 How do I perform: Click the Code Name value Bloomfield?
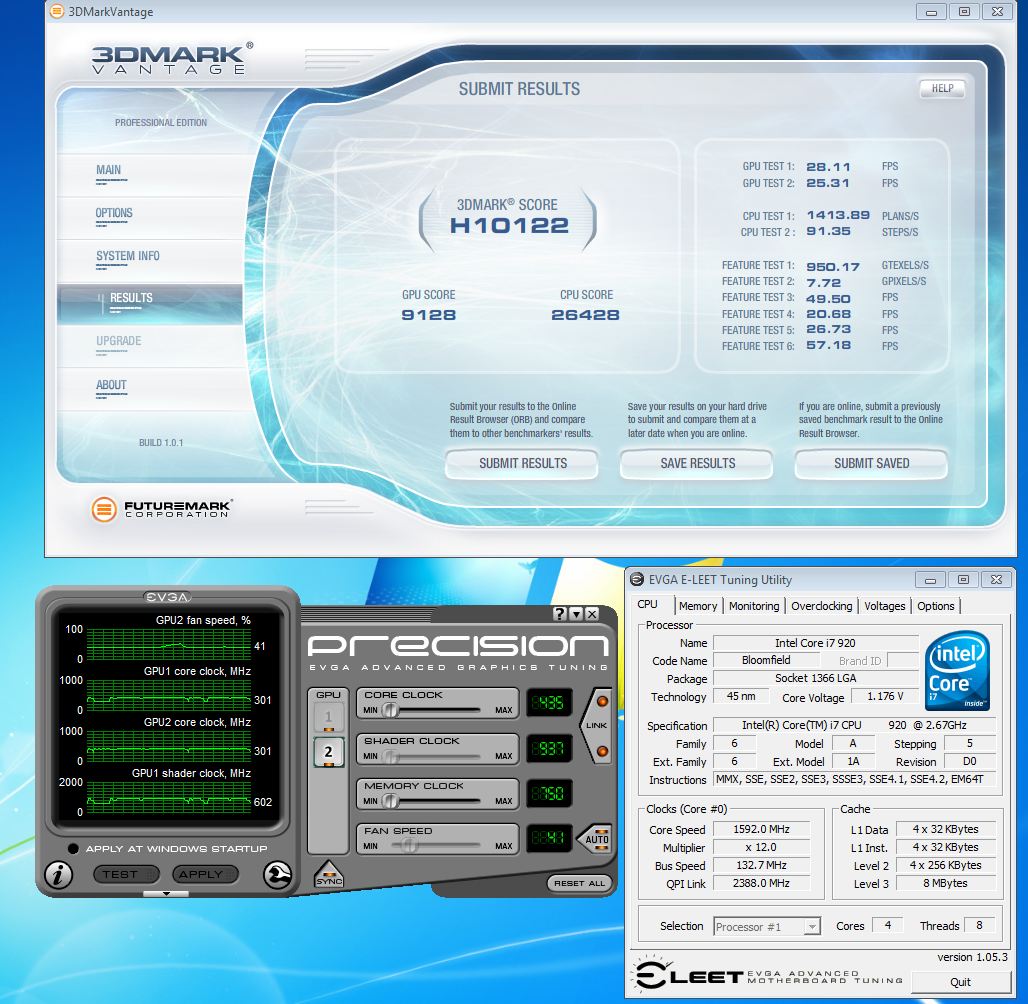[x=766, y=660]
